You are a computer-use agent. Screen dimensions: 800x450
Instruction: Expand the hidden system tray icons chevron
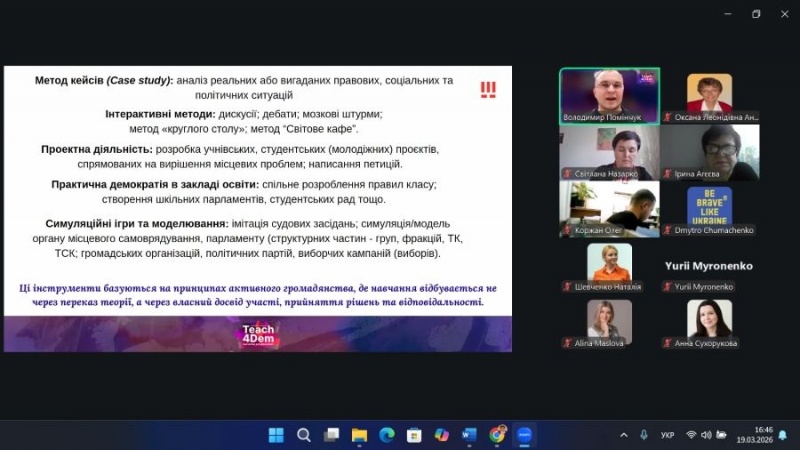(624, 435)
